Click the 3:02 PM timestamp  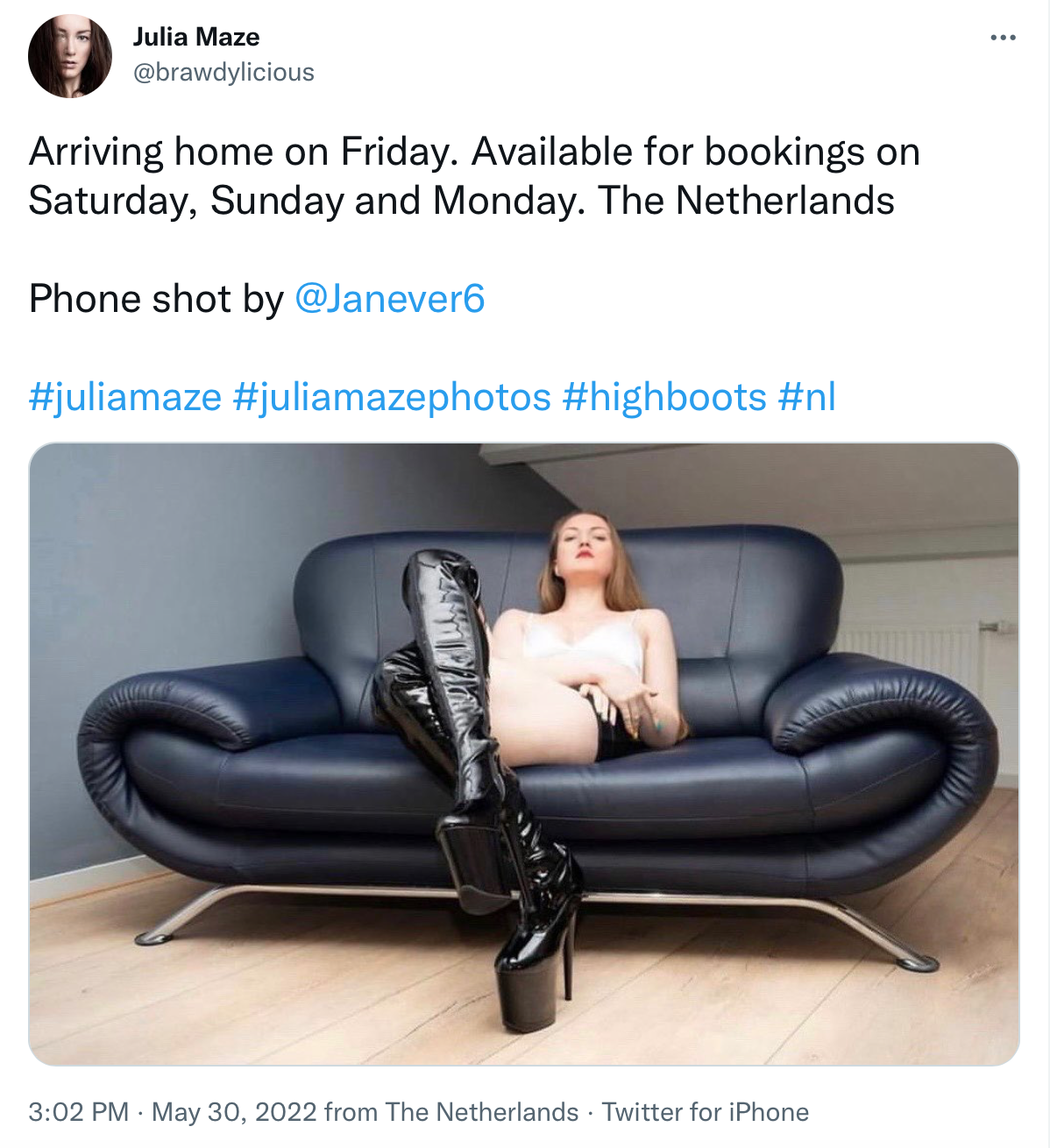pos(79,1112)
